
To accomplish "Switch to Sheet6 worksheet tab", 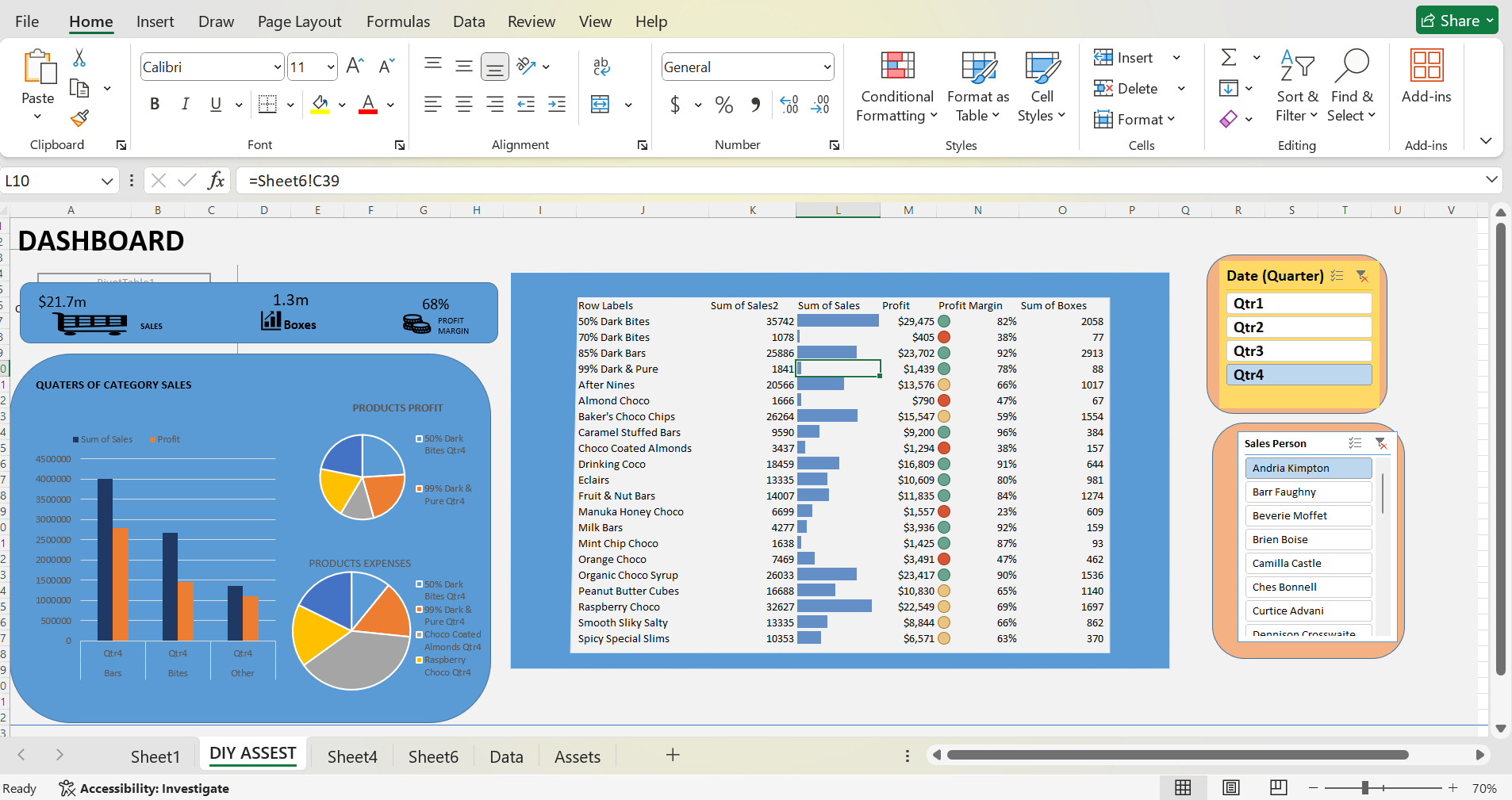I will pos(433,756).
